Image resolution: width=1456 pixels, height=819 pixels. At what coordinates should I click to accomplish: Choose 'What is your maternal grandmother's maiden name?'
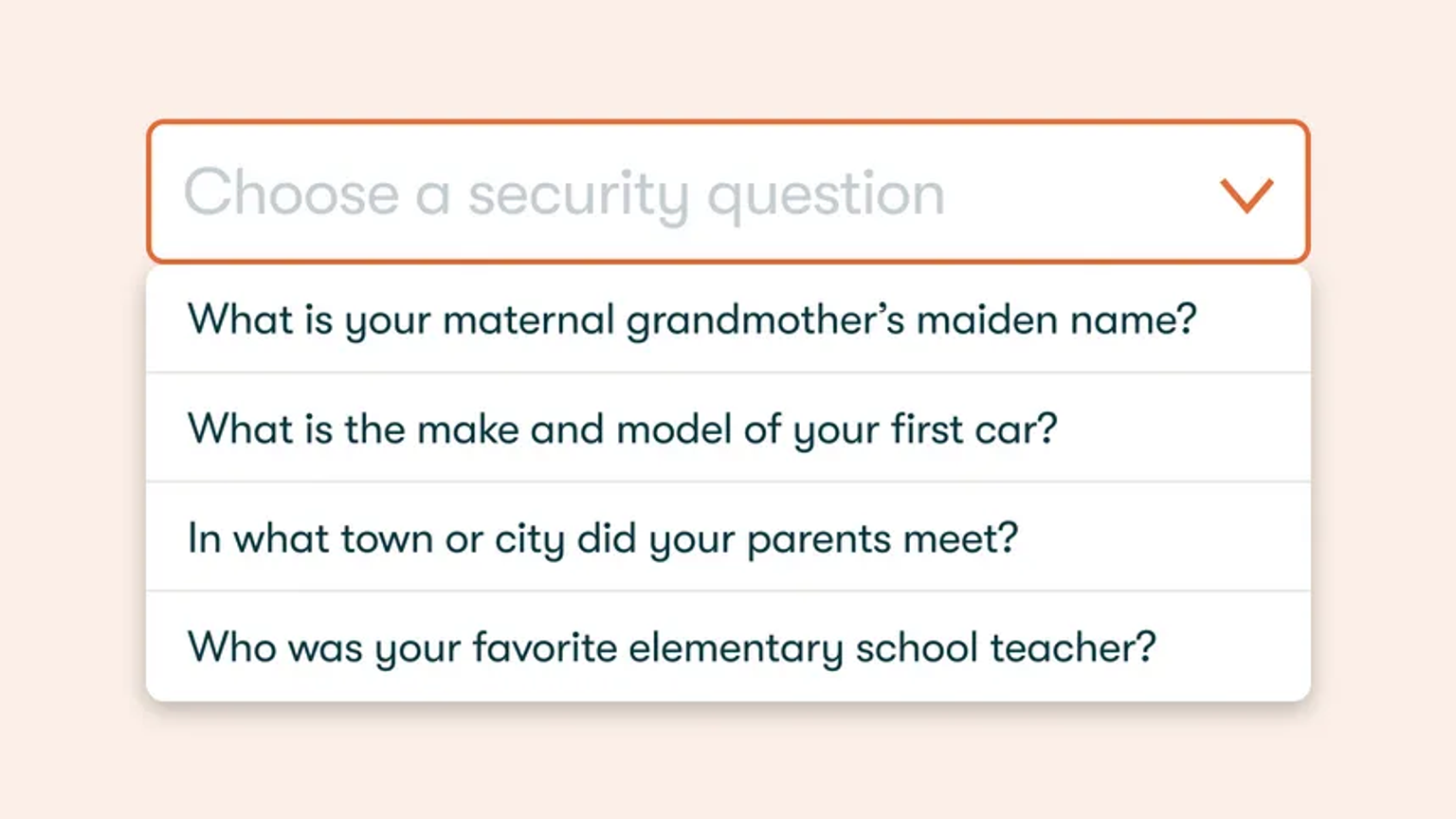tap(728, 318)
